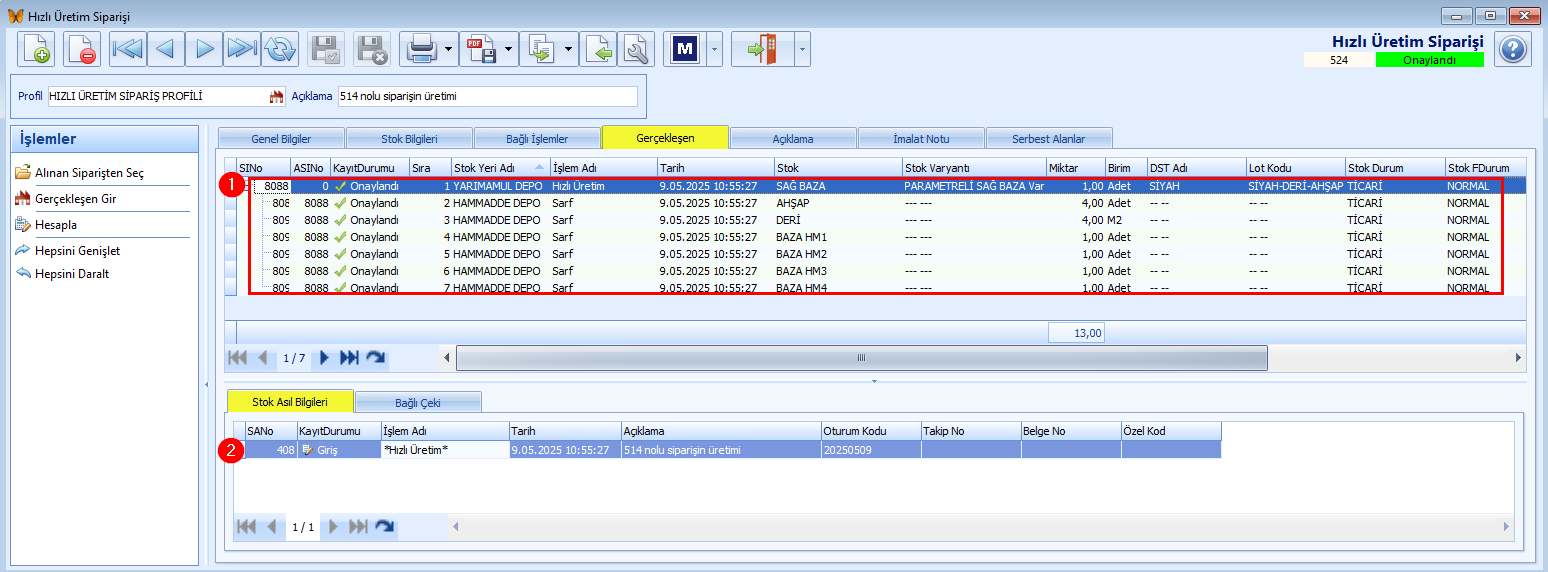Select the SAĞ BAZA row cell
This screenshot has width=1548, height=572.
(x=837, y=186)
